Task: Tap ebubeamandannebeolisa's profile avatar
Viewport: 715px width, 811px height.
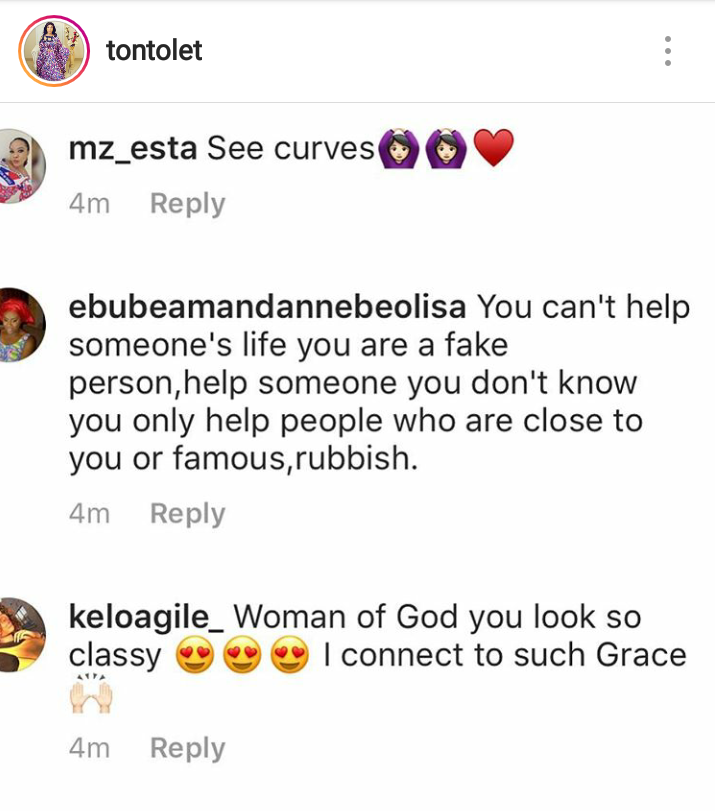Action: tap(20, 324)
